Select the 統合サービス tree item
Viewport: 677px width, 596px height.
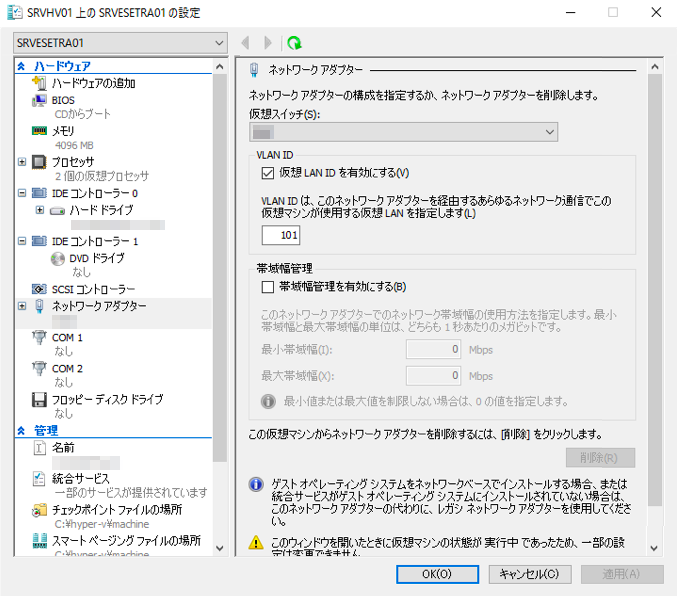click(81, 479)
